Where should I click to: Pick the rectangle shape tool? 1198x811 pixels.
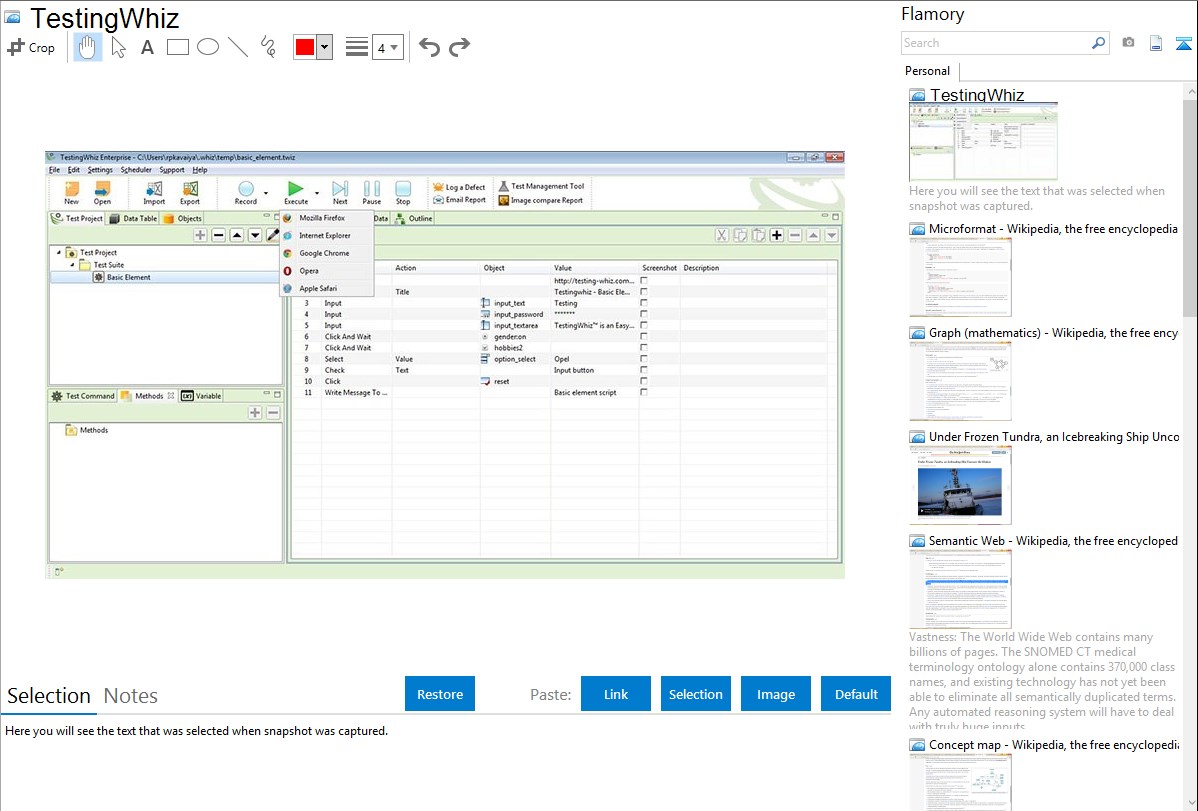(178, 47)
